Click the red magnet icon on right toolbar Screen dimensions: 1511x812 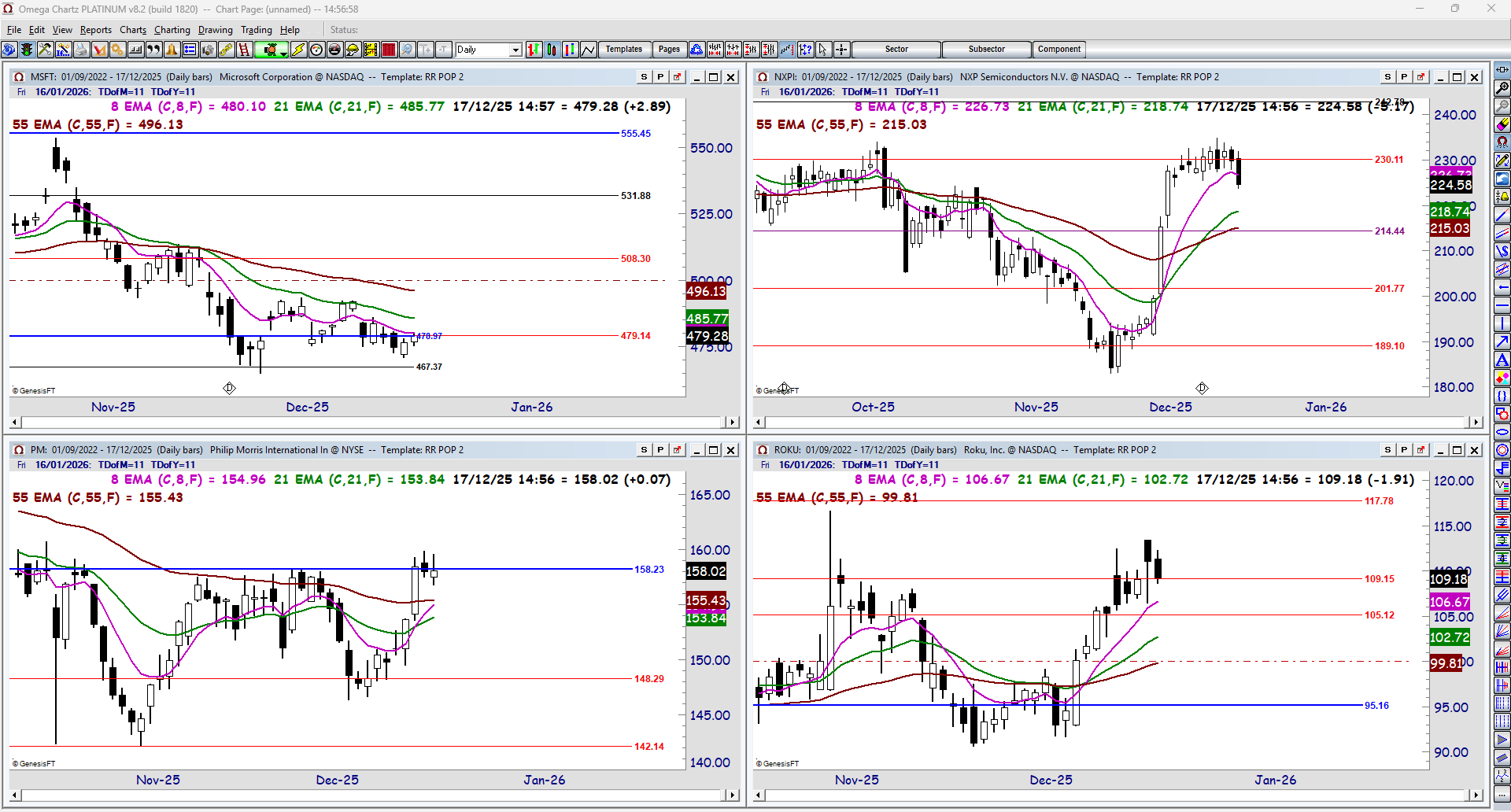(1502, 142)
